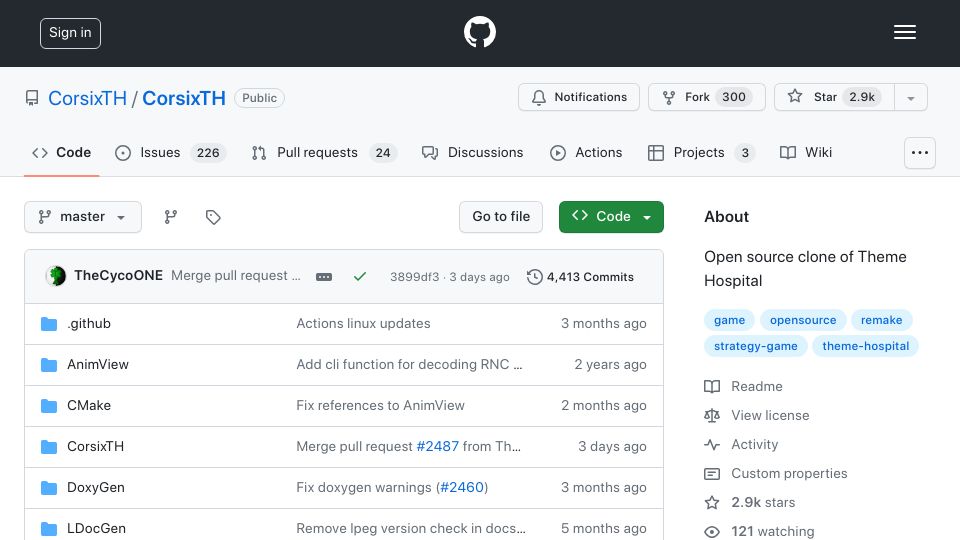
Task: Click the folder icon beside CMake
Action: click(x=49, y=406)
